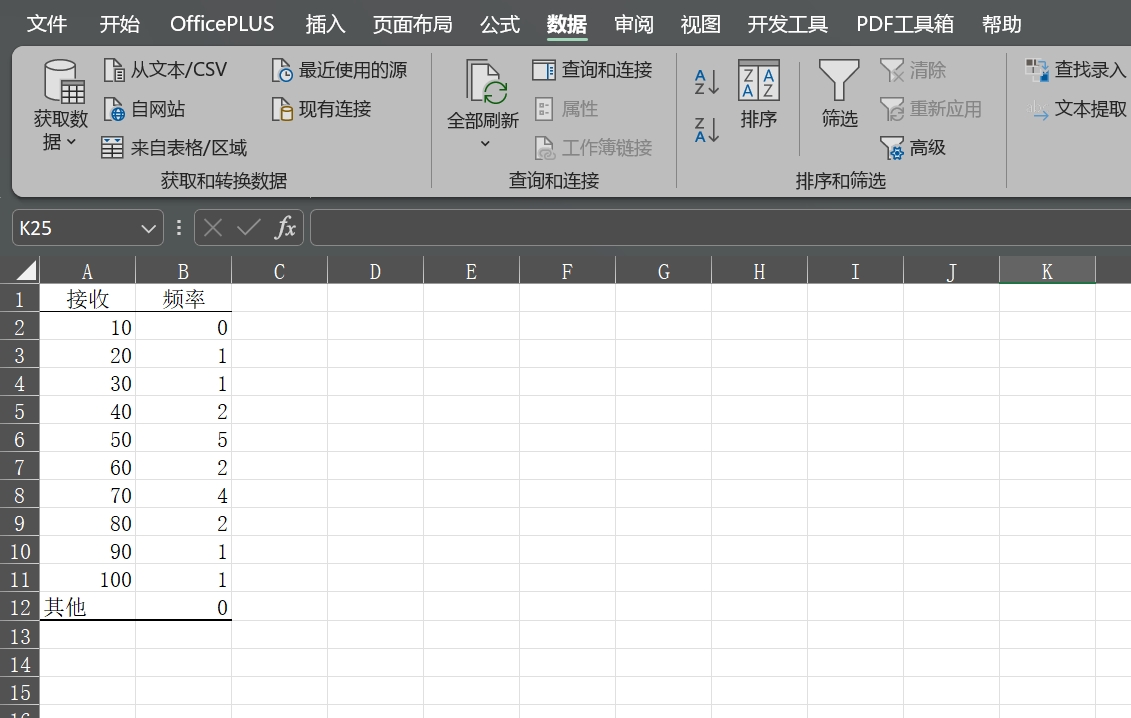Screen dimensions: 1131x718
Task: Select cell A11 with value 100
Action: point(87,579)
